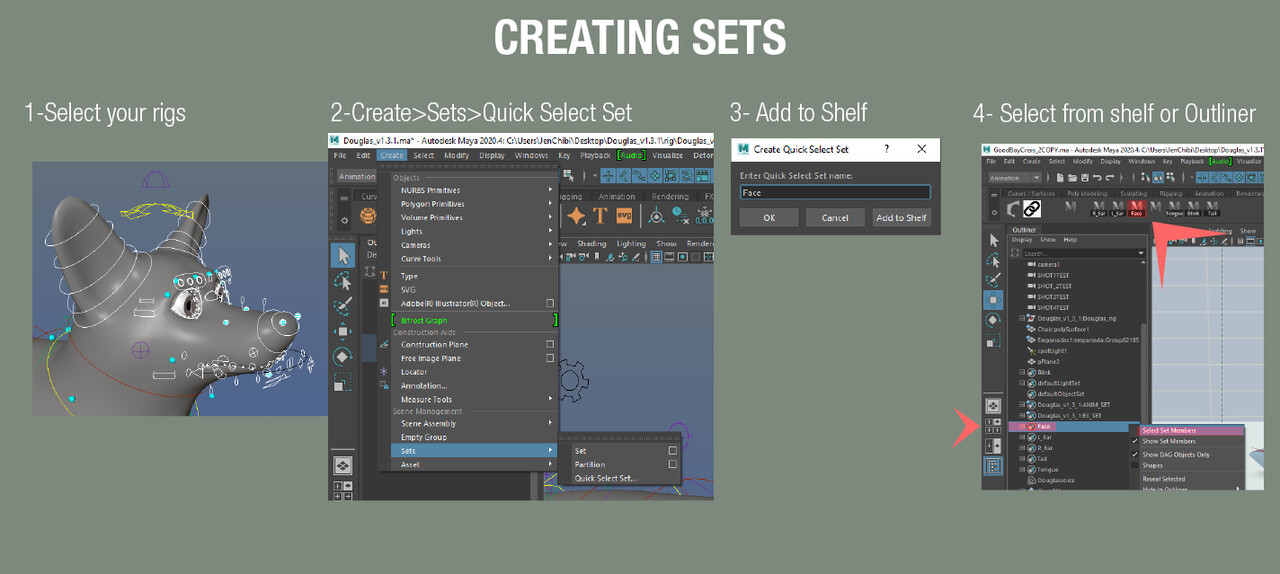
Task: Toggle Show DAG Objects Only
Action: (x=1187, y=454)
